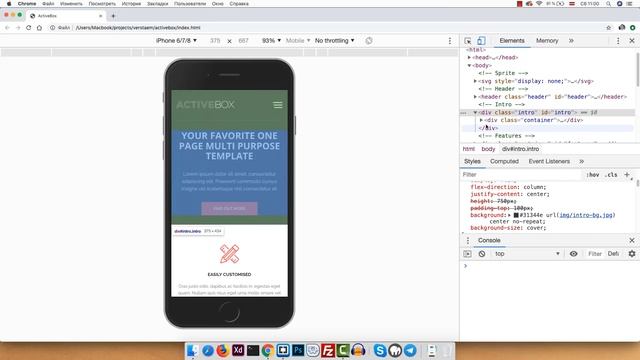Collapse the body element node
The image size is (640, 360).
click(469, 65)
